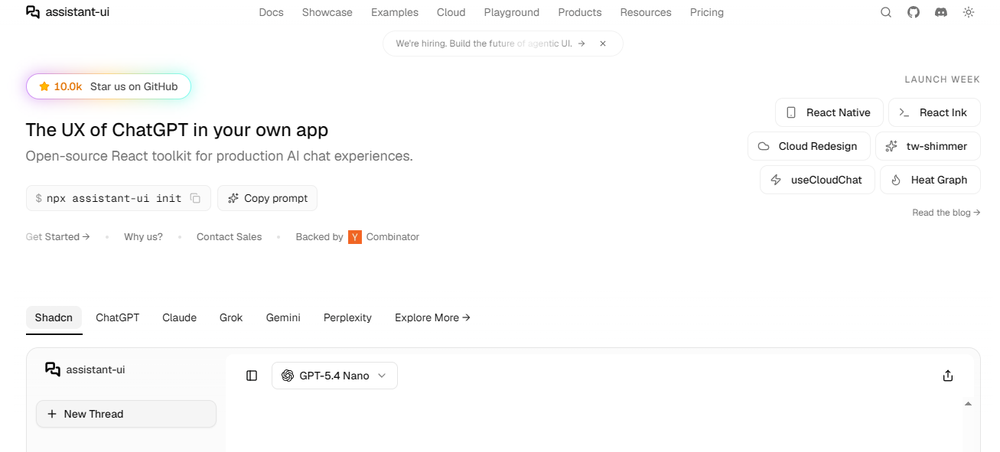Open the React Native launch card
The image size is (1000, 452).
(x=829, y=112)
